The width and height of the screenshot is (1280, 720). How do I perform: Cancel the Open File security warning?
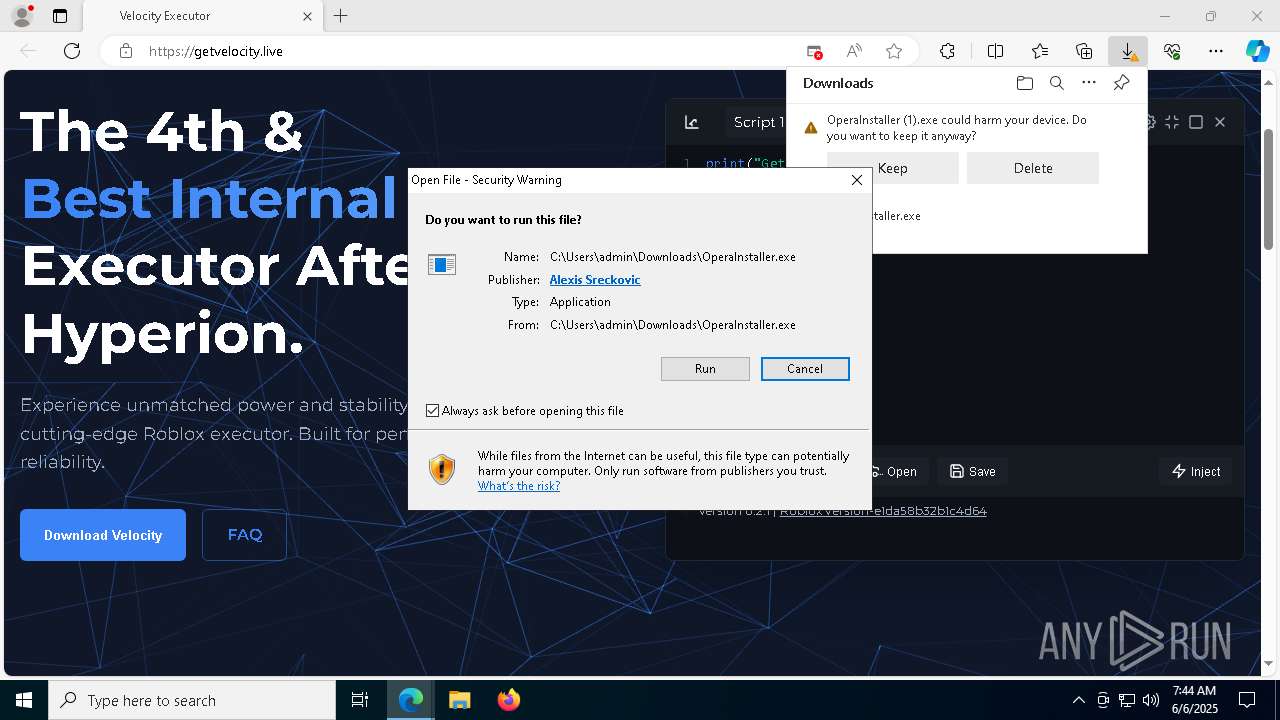805,369
